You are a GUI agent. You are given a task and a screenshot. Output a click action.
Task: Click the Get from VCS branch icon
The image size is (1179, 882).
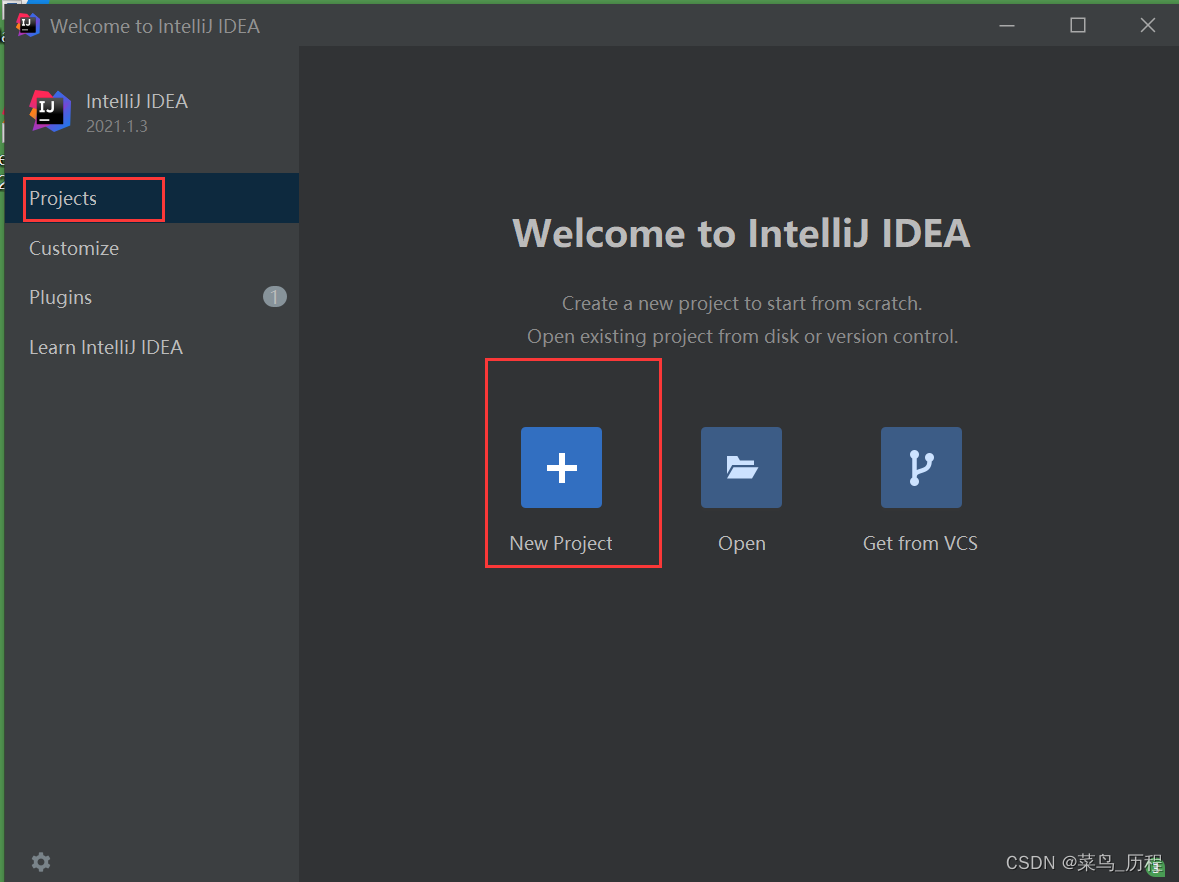(921, 467)
